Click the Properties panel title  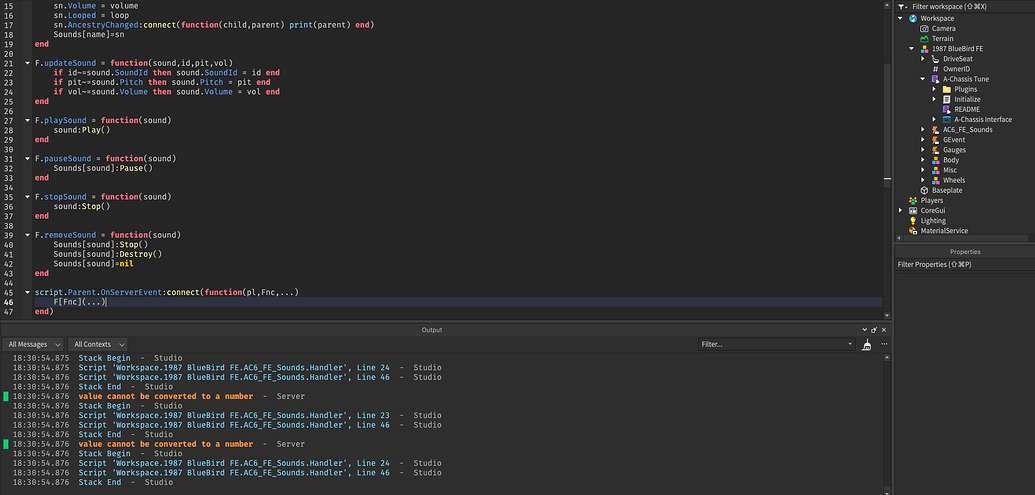[964, 251]
